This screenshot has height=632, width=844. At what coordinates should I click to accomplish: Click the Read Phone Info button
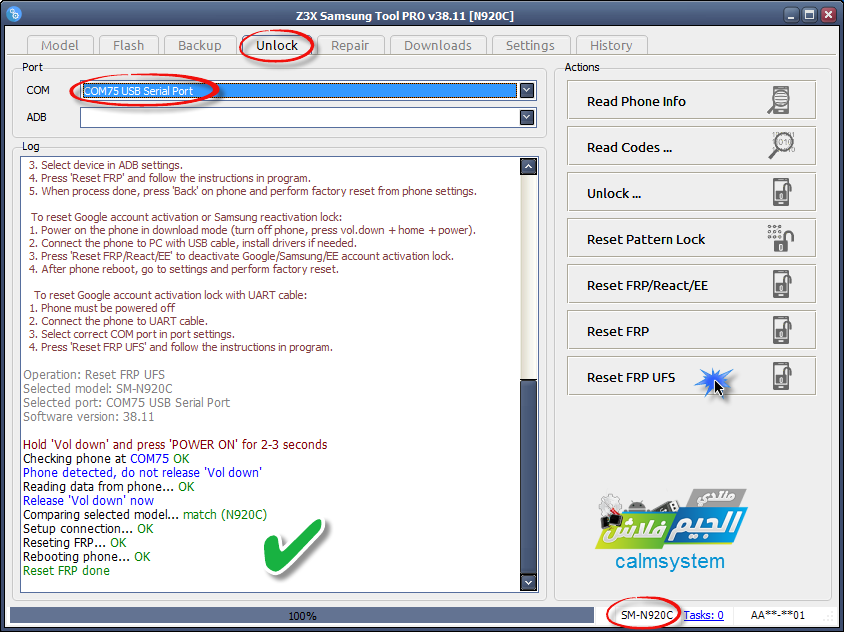coord(691,100)
